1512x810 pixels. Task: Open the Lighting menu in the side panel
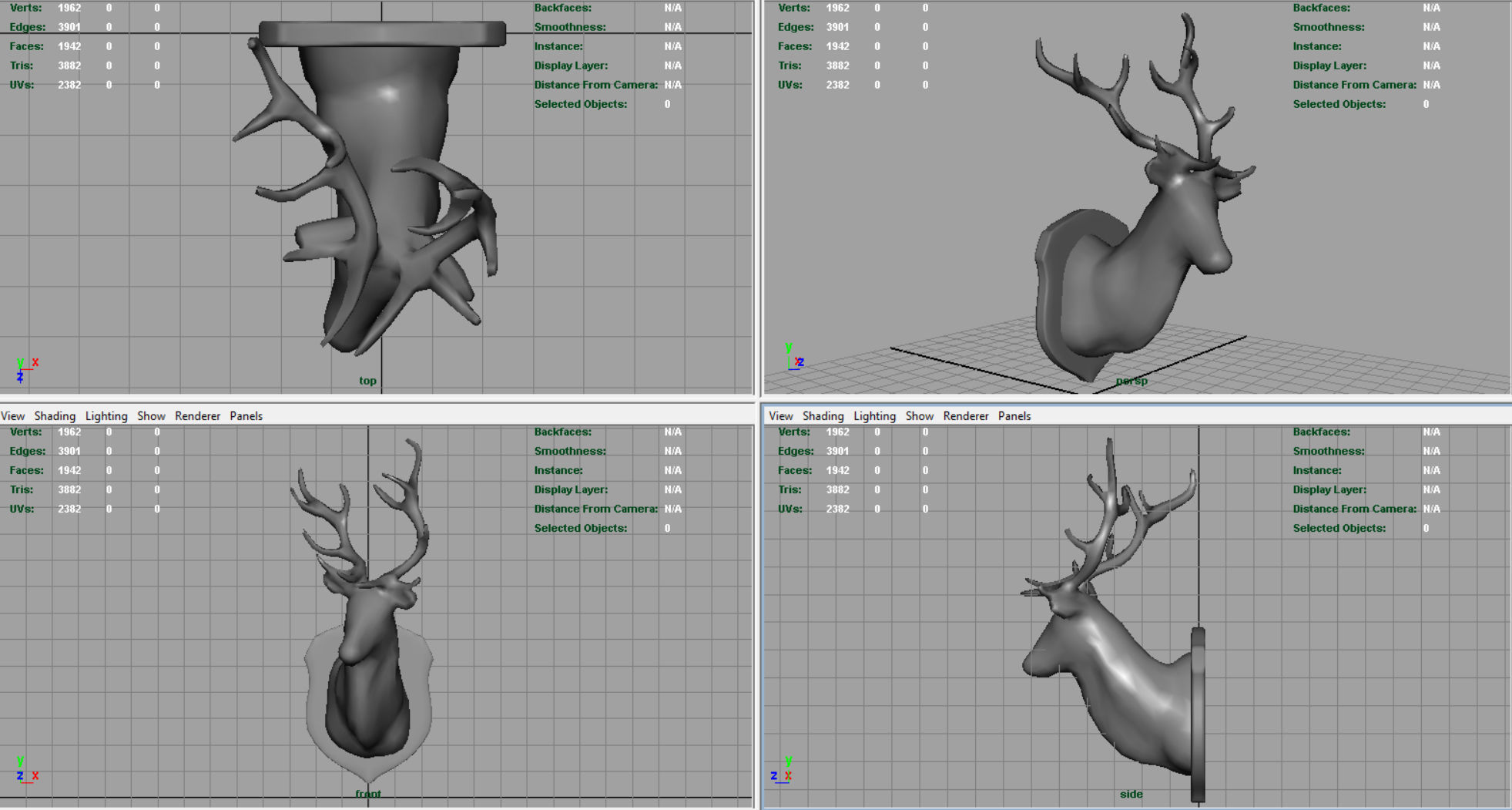coord(874,416)
